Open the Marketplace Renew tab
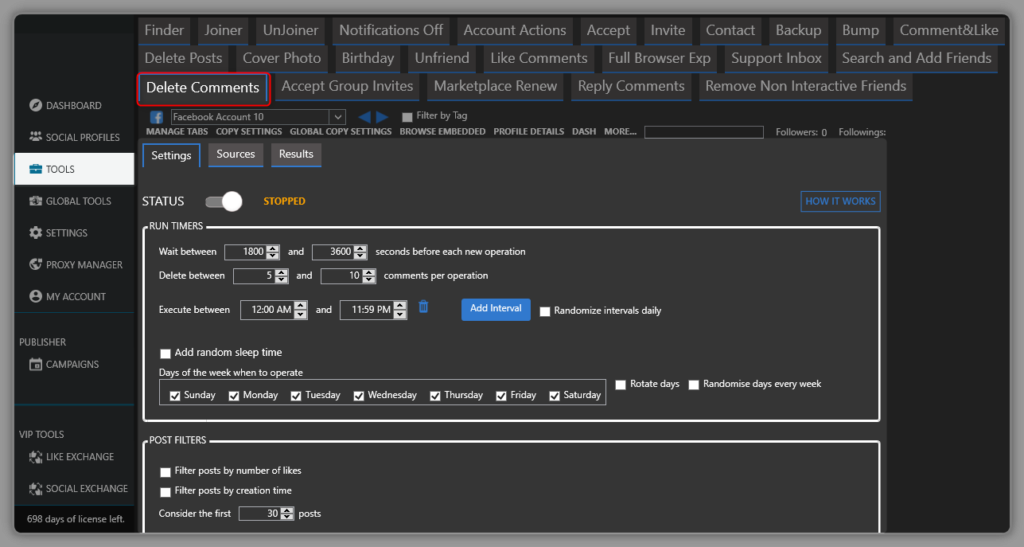The image size is (1024, 547). tap(495, 86)
